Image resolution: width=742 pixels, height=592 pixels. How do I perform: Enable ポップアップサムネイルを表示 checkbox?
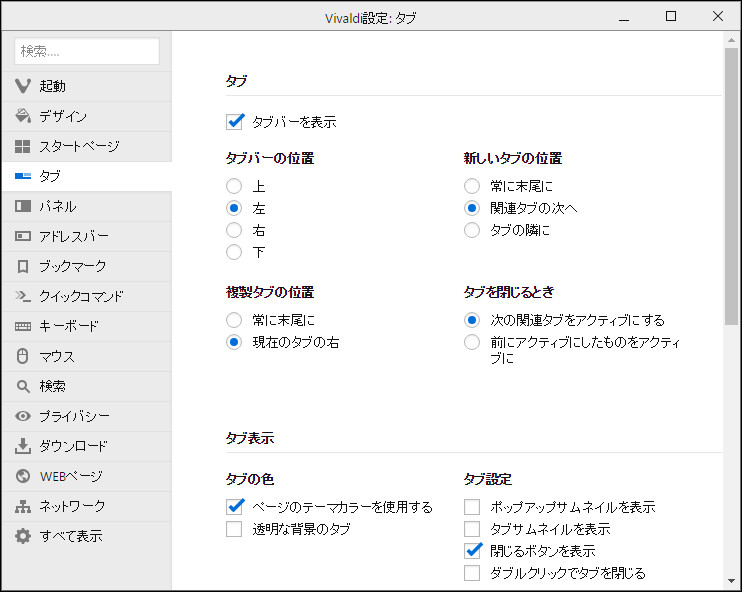pos(472,507)
